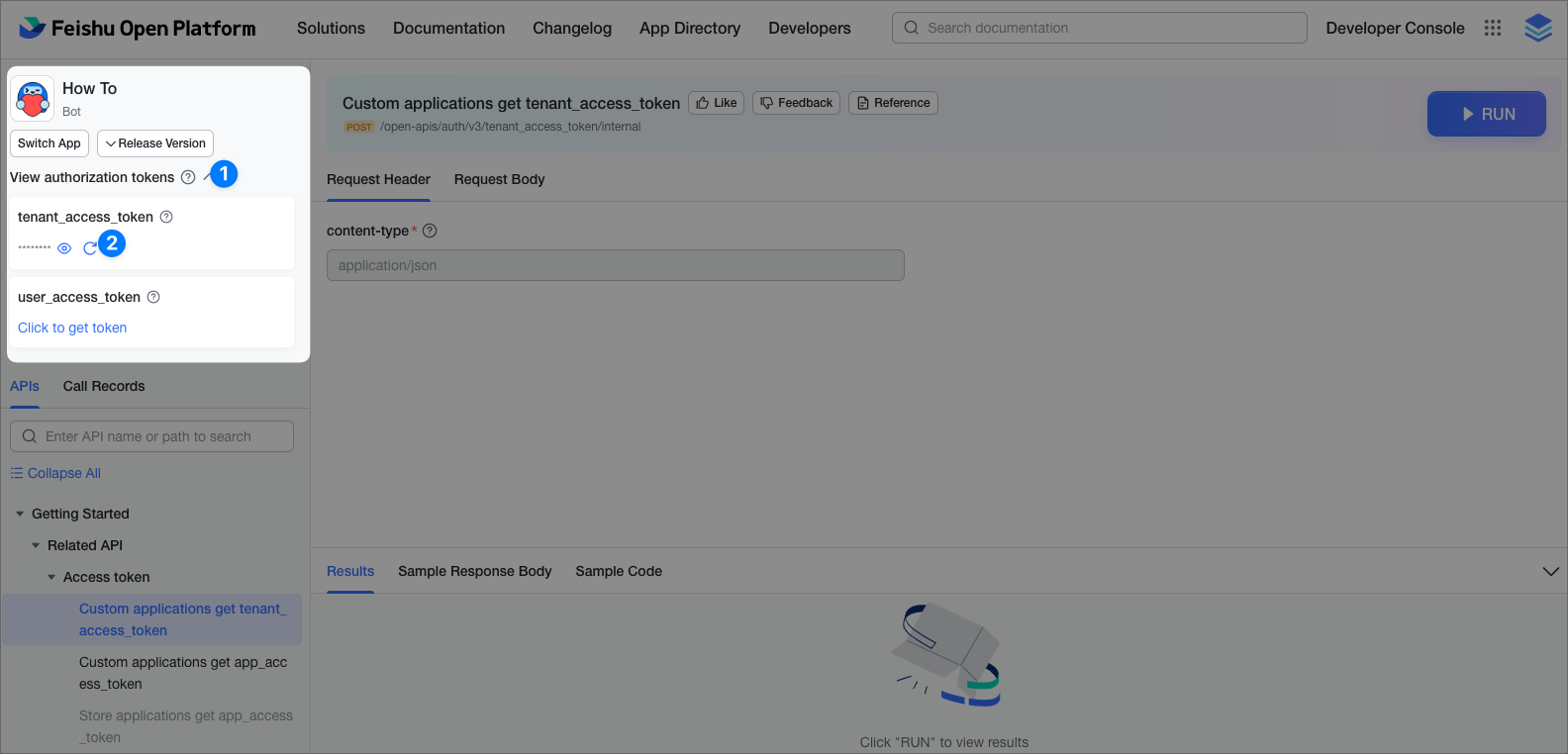Viewport: 1568px width, 754px height.
Task: Switch to the Results tab
Action: [350, 571]
